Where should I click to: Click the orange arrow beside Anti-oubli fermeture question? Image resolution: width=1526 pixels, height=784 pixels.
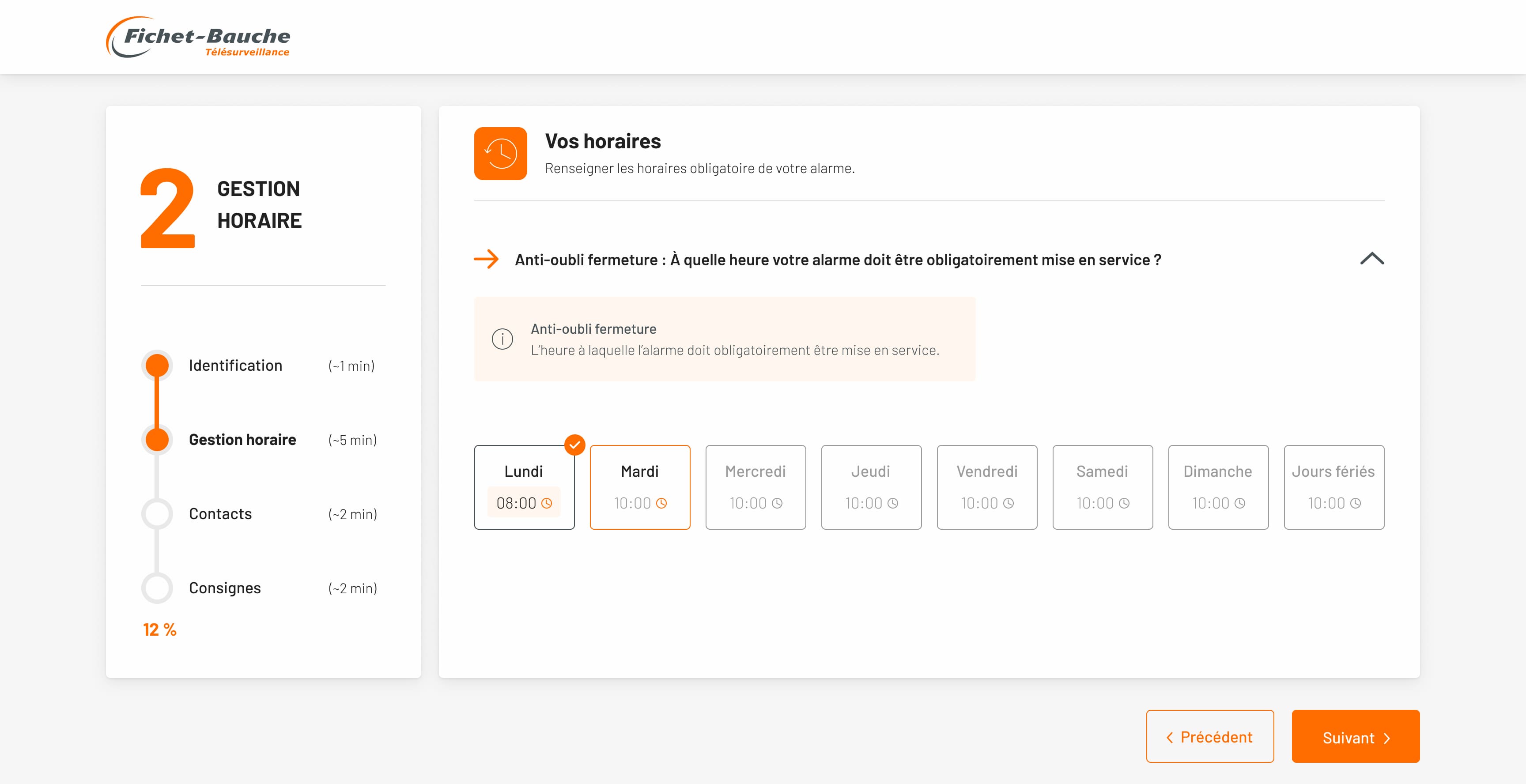[486, 260]
